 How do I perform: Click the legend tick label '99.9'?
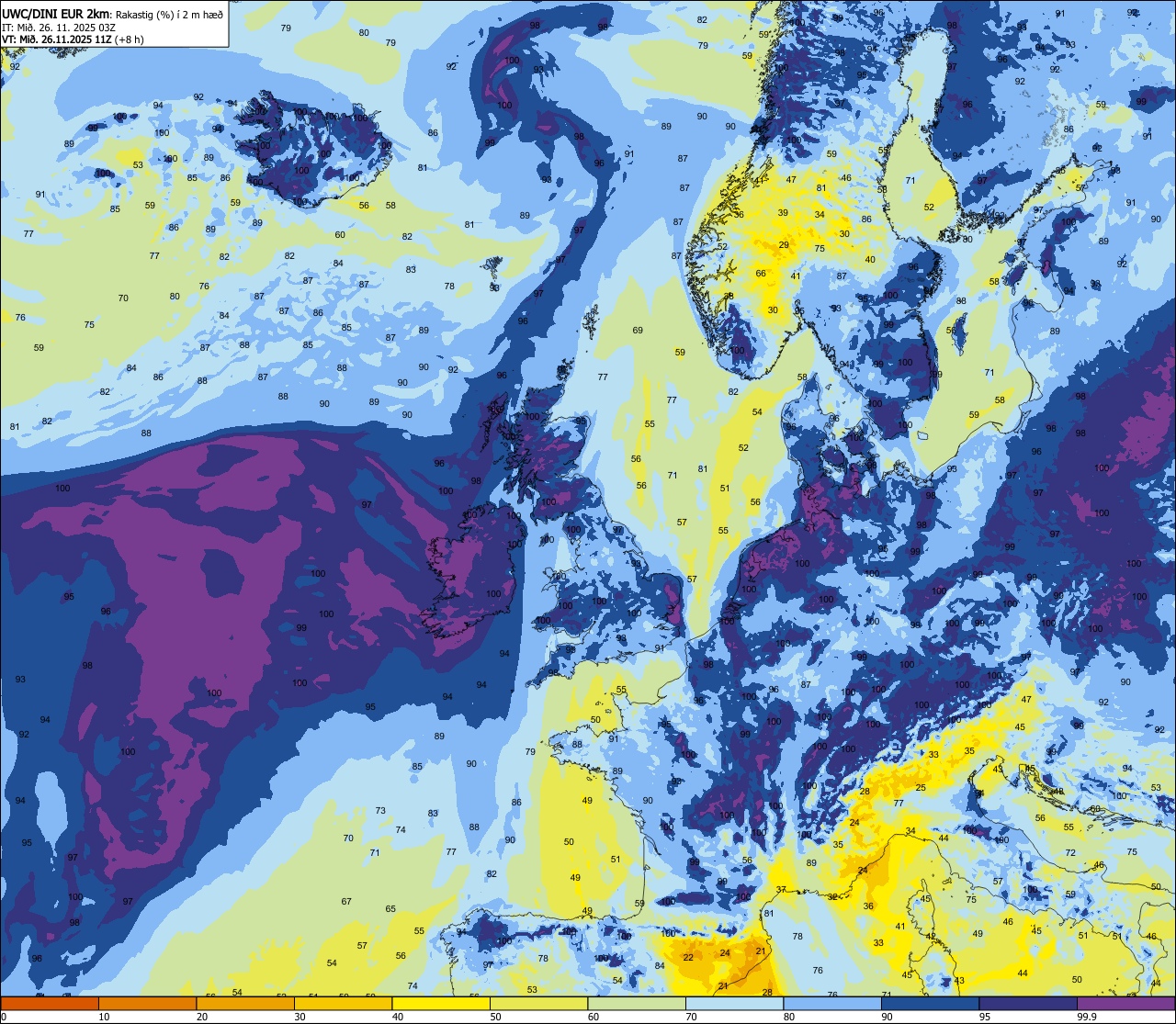[1088, 1017]
